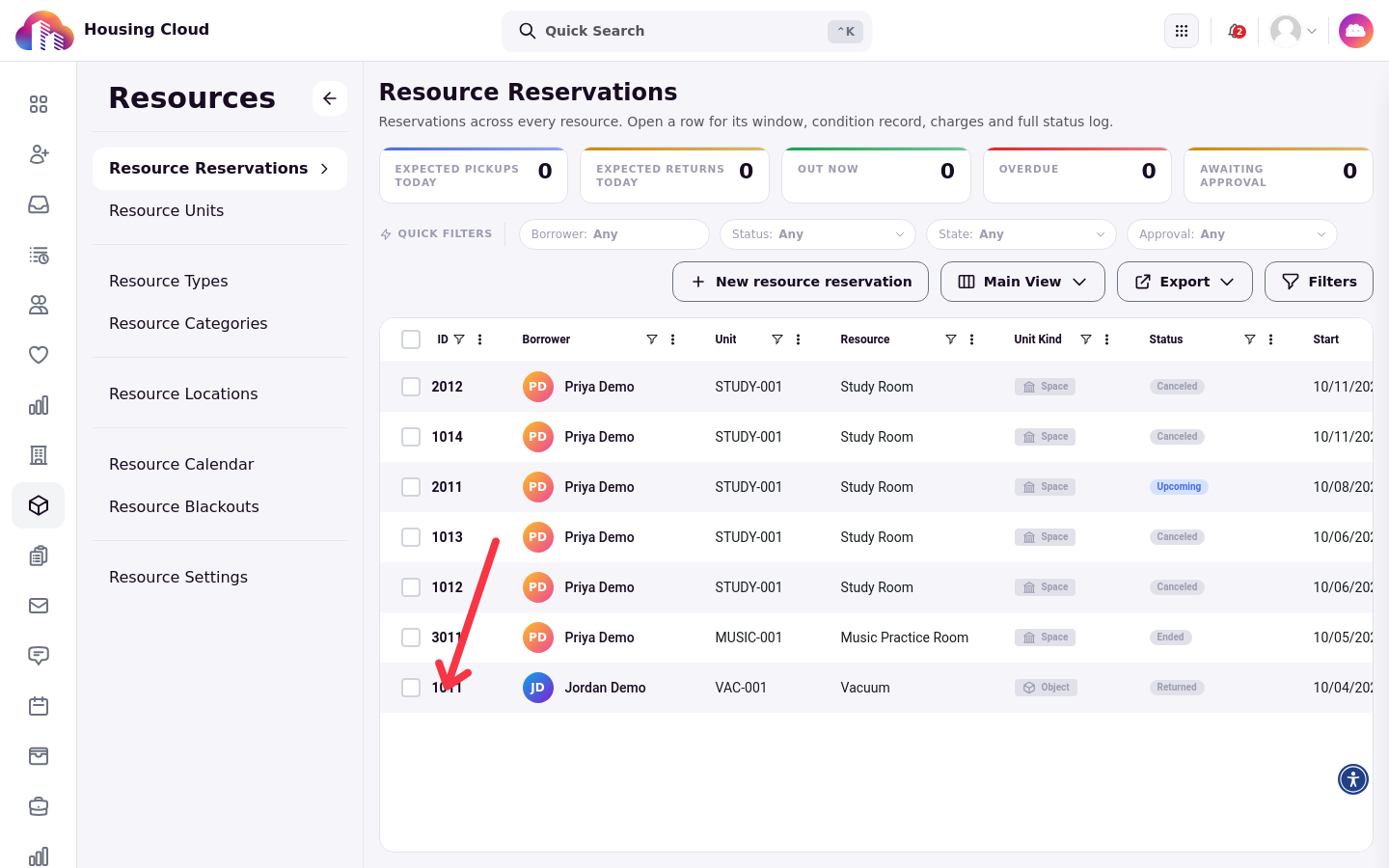The image size is (1389, 868).
Task: Open the apps grid launcher
Action: tap(1182, 31)
